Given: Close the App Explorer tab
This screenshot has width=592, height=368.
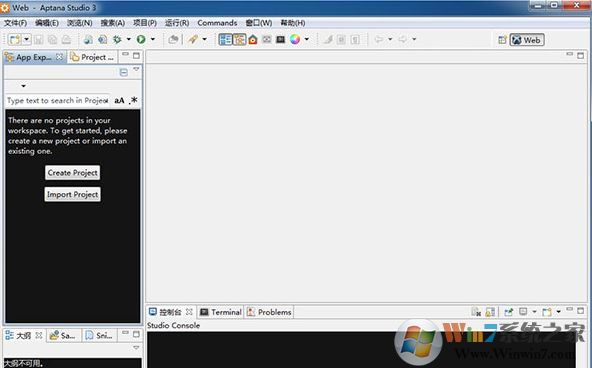Looking at the screenshot, I should point(59,57).
